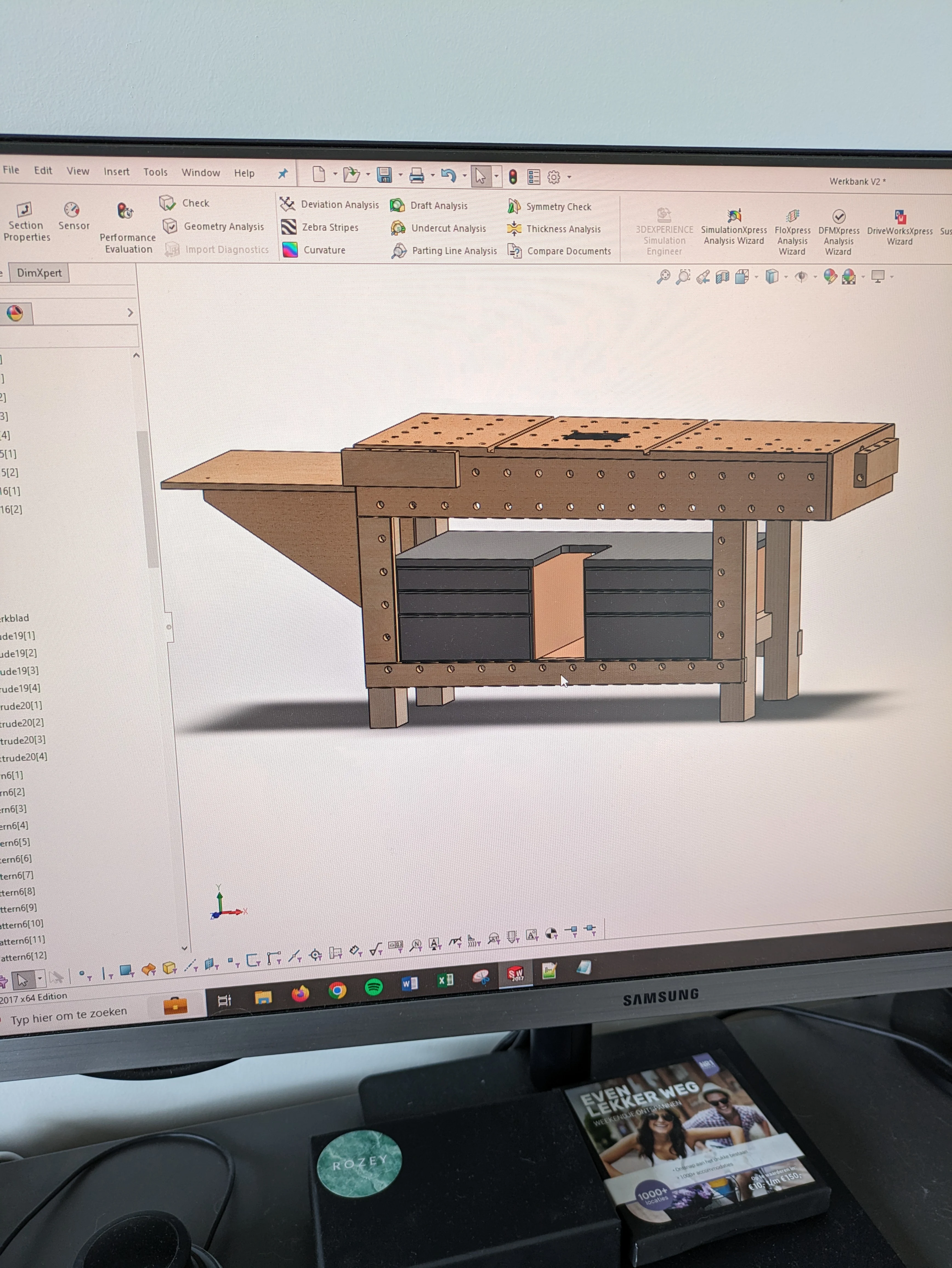Image resolution: width=952 pixels, height=1268 pixels.
Task: Start Deviation Analysis
Action: coord(330,204)
